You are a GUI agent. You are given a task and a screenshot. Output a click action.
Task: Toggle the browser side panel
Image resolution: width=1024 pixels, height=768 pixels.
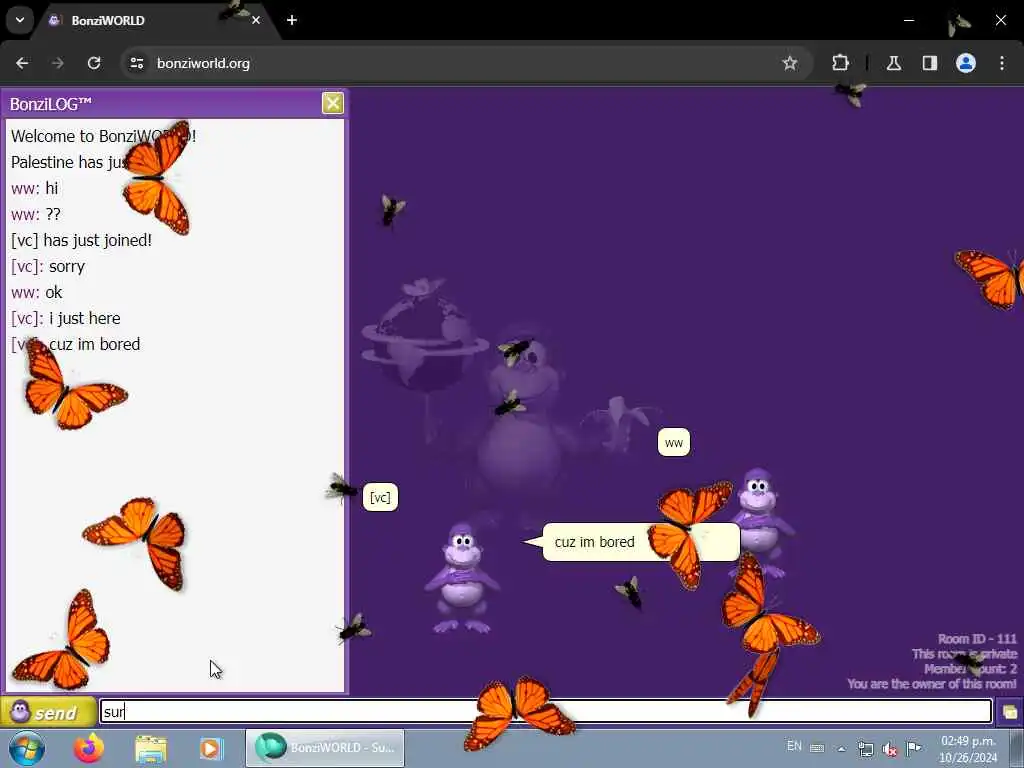pos(930,63)
